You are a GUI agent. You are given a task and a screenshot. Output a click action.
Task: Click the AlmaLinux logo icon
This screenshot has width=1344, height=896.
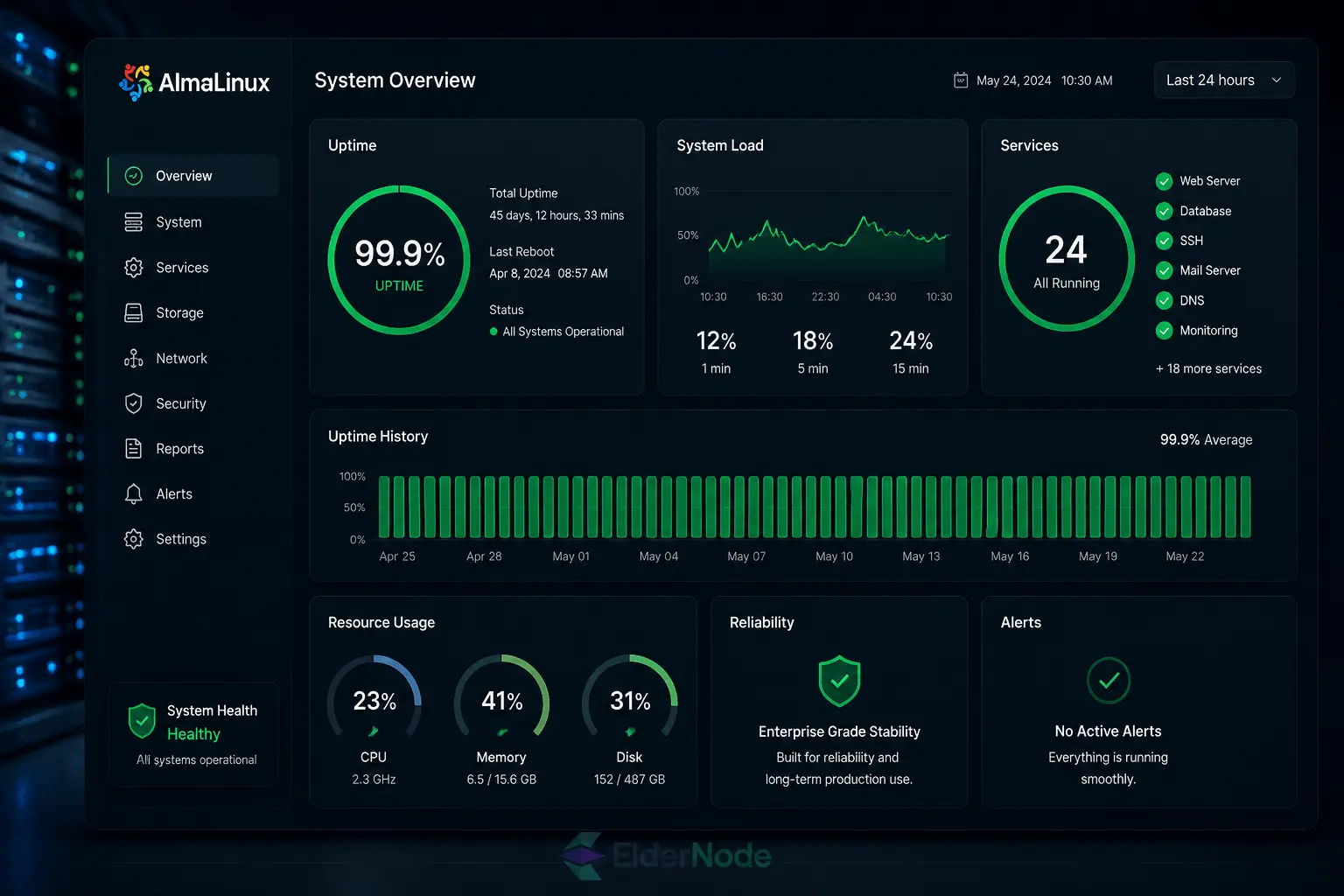(136, 82)
